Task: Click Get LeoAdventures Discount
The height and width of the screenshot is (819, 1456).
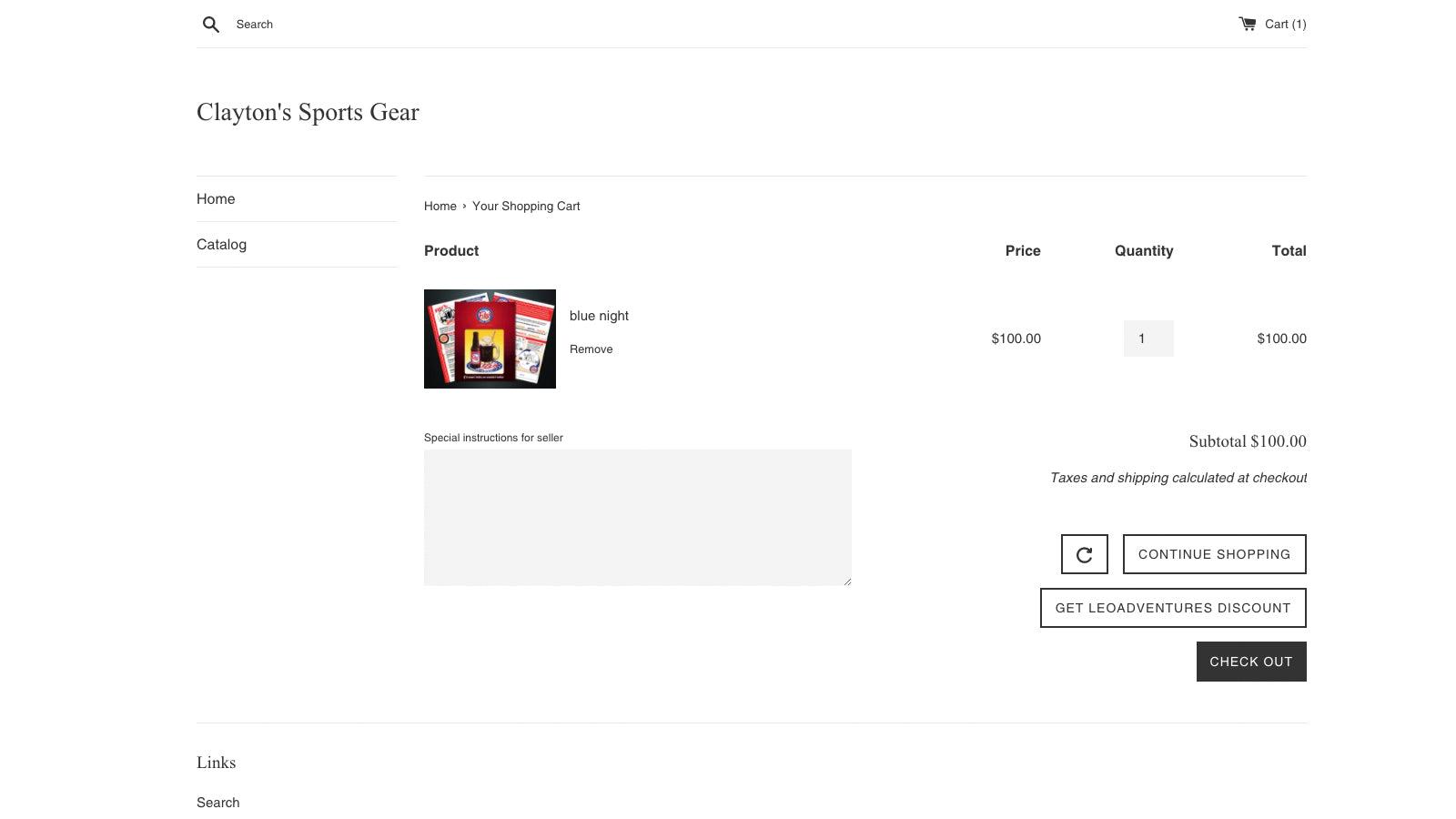Action: click(1172, 607)
